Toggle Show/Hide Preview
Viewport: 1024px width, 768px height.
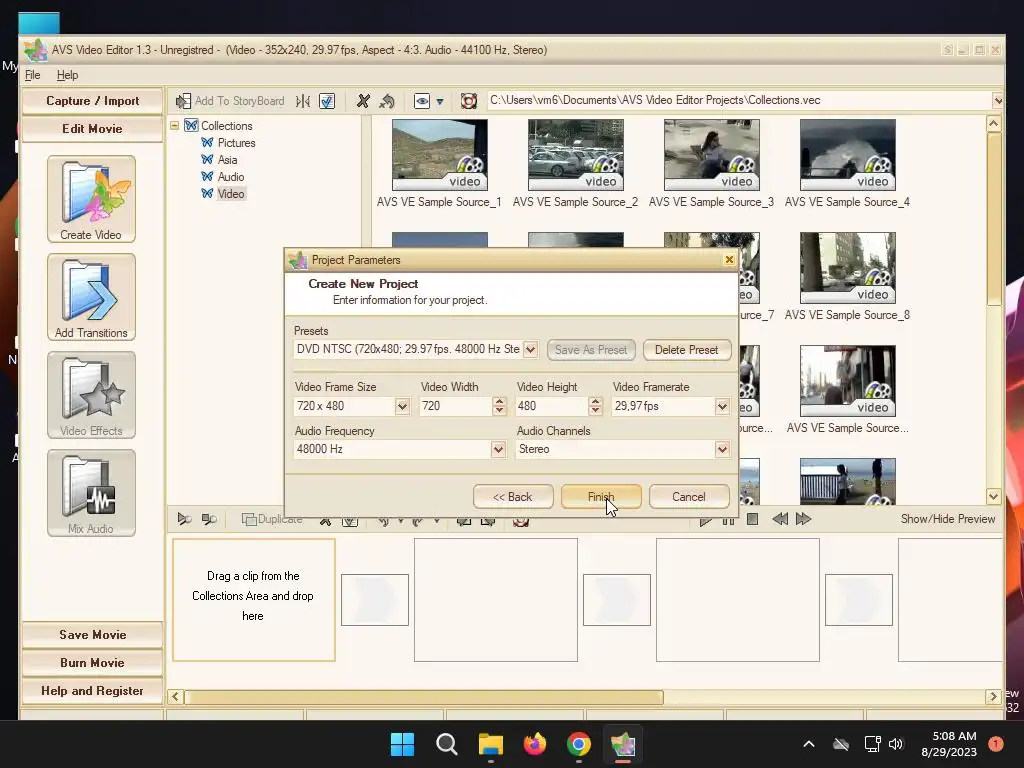click(x=948, y=519)
